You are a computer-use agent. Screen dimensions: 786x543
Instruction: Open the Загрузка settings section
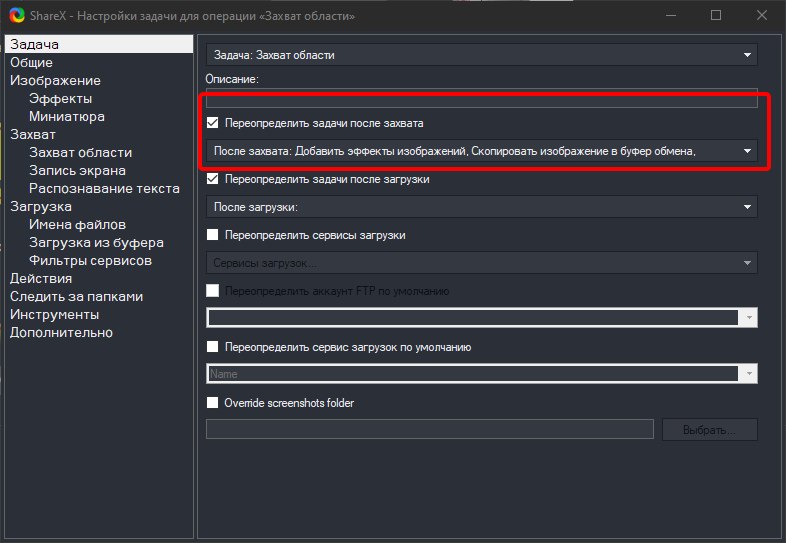pyautogui.click(x=41, y=207)
